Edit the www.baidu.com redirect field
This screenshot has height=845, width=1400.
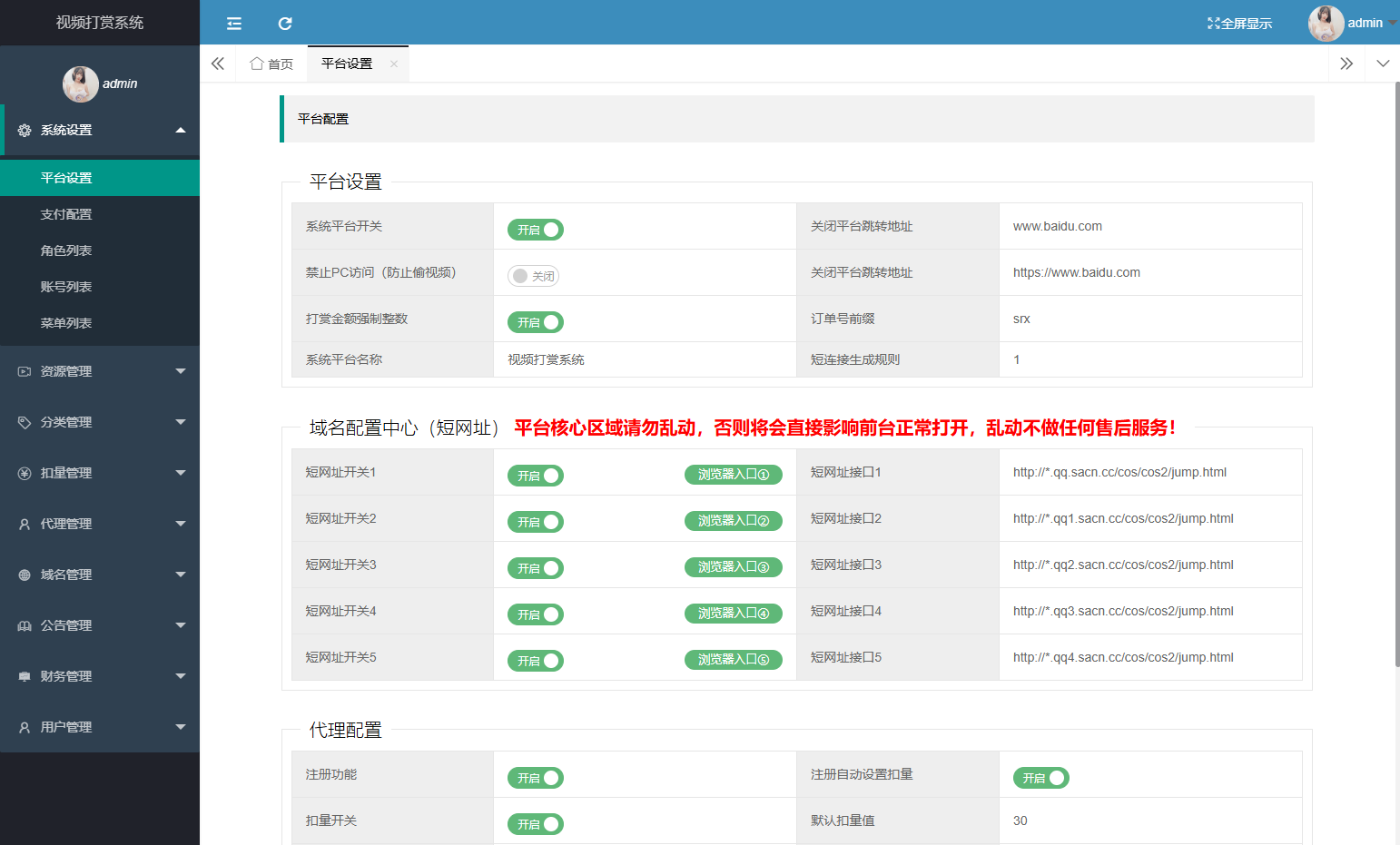point(1150,226)
